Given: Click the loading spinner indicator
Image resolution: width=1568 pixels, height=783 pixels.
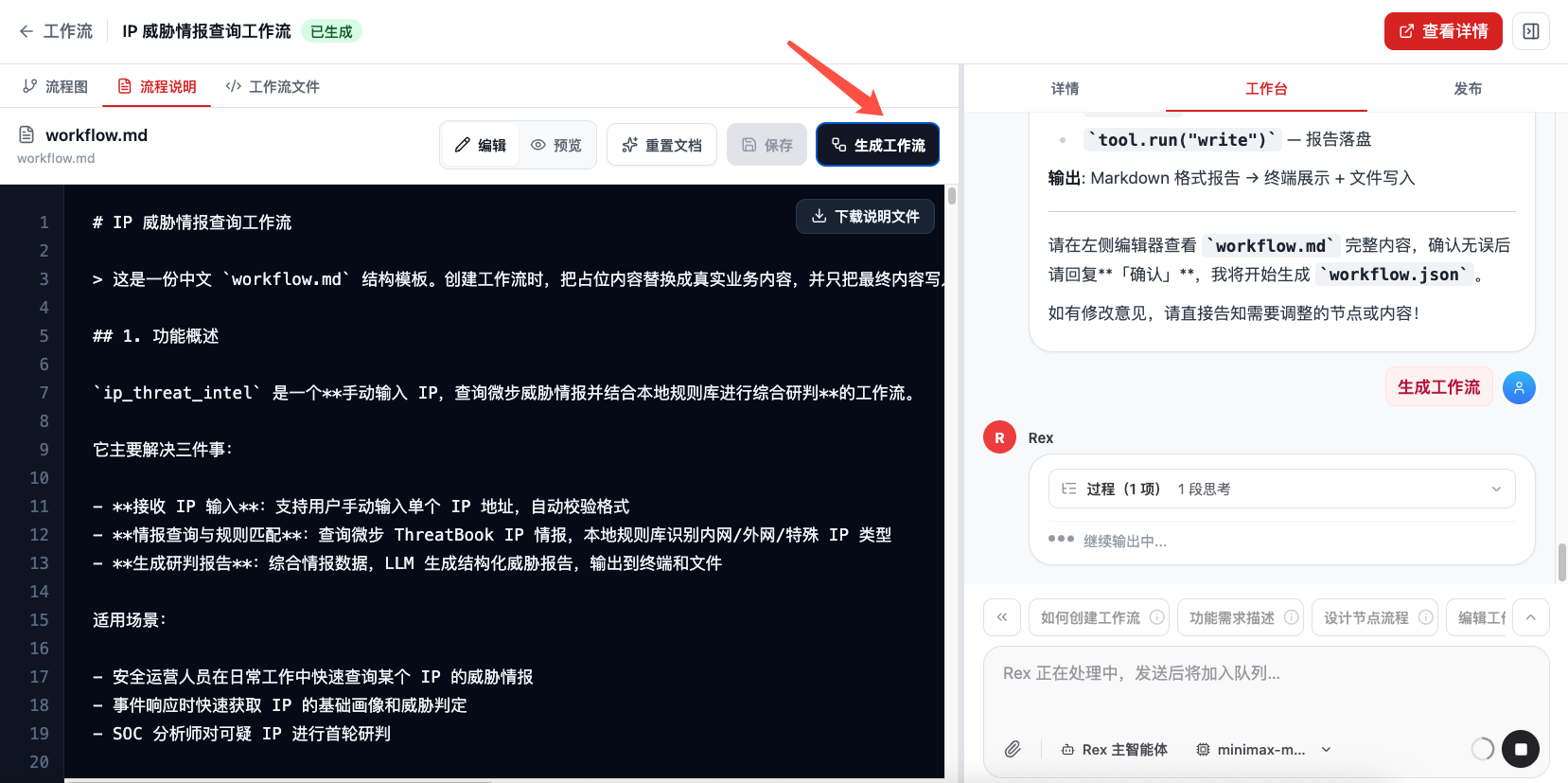Looking at the screenshot, I should 1483,749.
